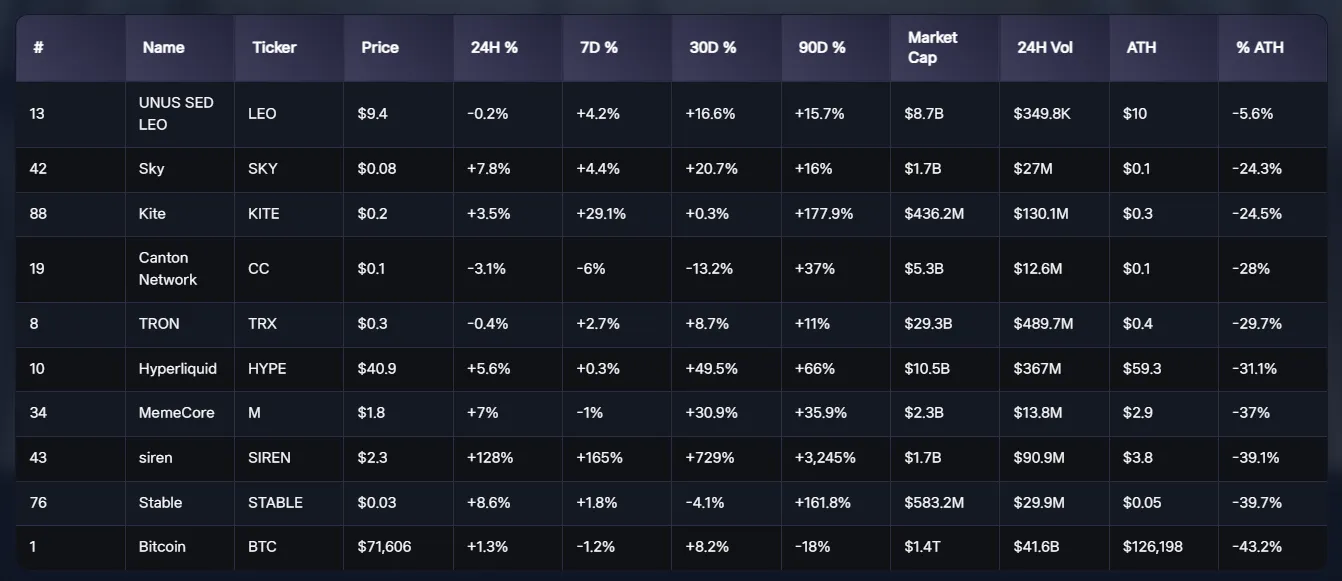Sort table by the # rank column header

click(x=38, y=47)
